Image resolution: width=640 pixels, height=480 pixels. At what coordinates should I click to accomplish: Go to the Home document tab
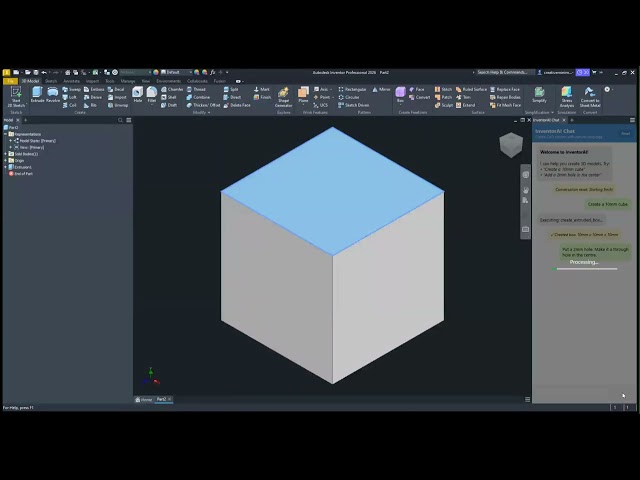click(144, 400)
